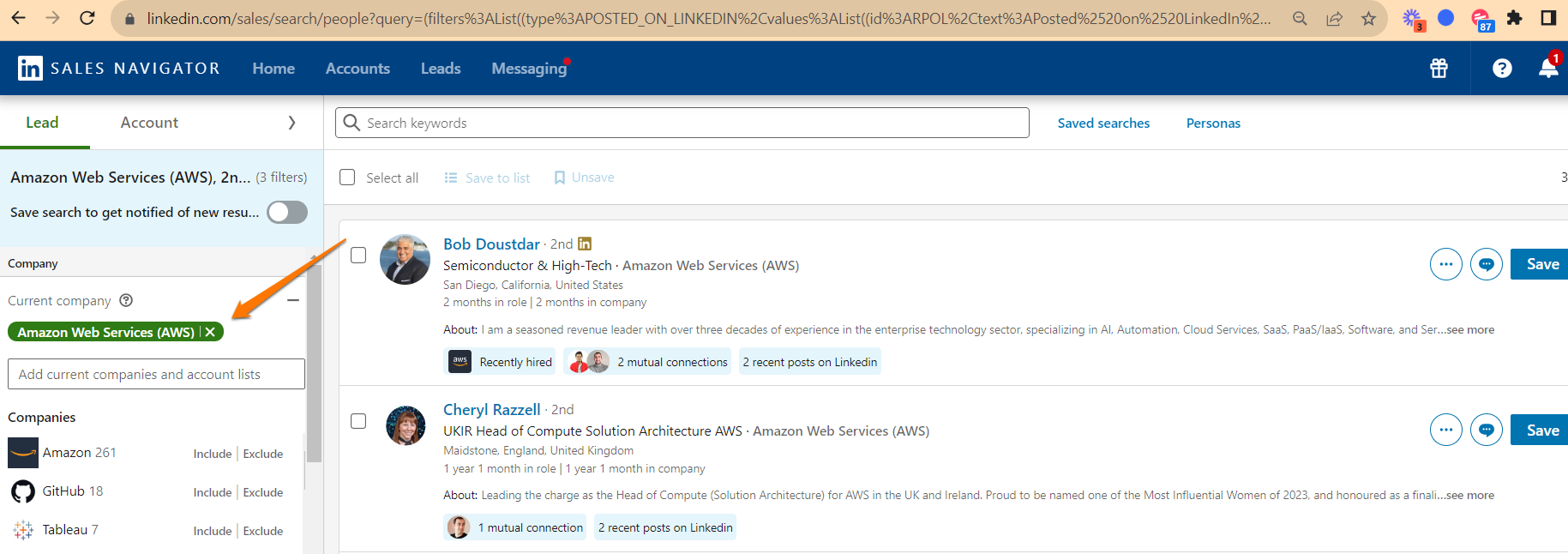Open the Leads menu in navigation
The height and width of the screenshot is (554, 1568).
tap(441, 69)
